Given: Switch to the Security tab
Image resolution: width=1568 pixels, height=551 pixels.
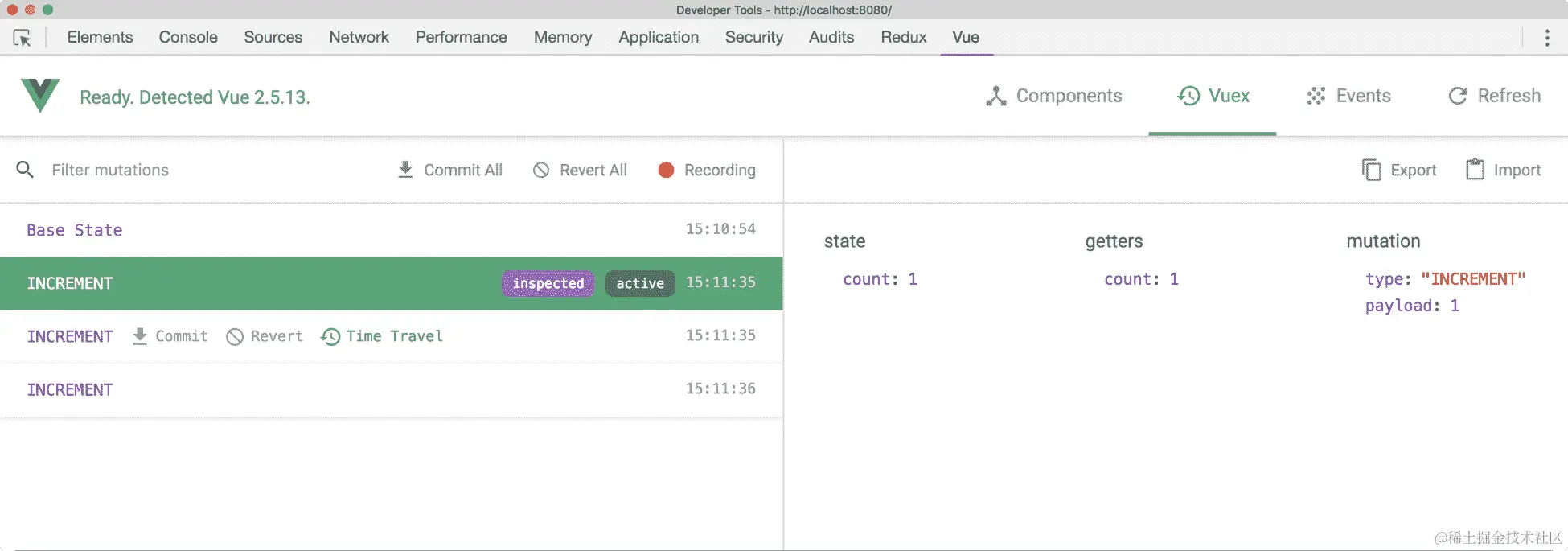Looking at the screenshot, I should tap(754, 37).
